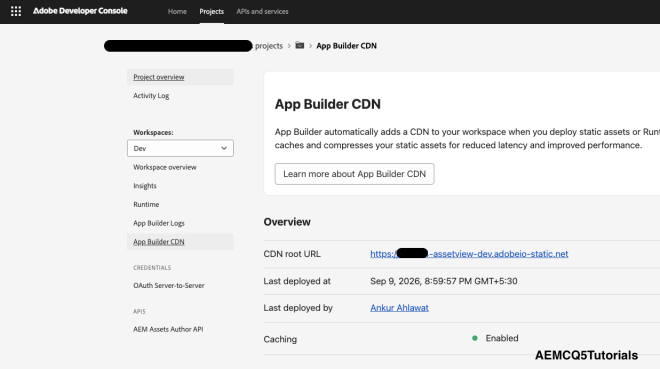Open the Activity Log sidebar item
The width and height of the screenshot is (660, 369).
[151, 96]
